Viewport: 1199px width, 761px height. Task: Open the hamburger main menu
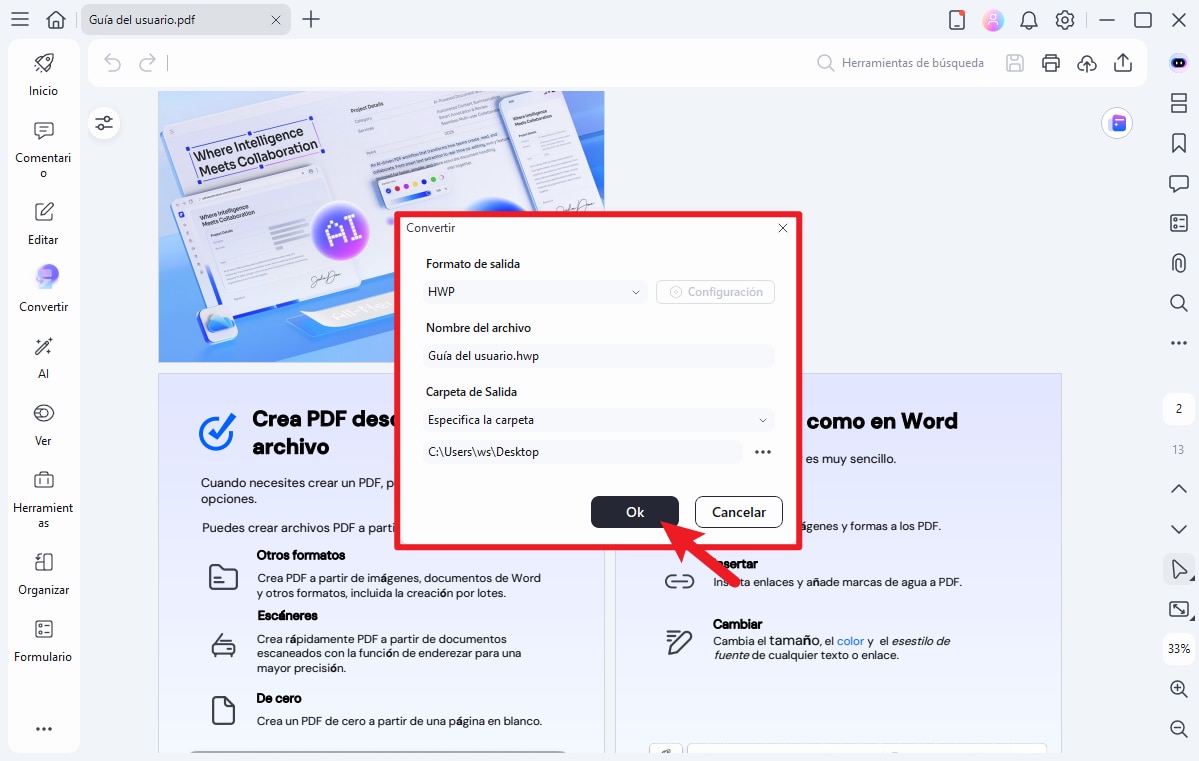tap(19, 19)
